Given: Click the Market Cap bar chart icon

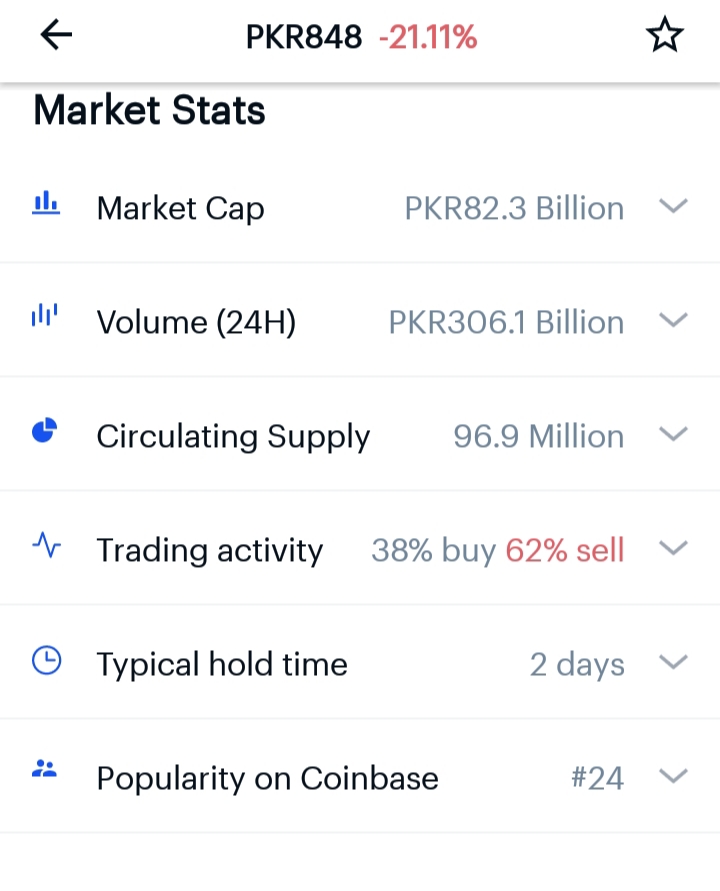Looking at the screenshot, I should pyautogui.click(x=46, y=205).
